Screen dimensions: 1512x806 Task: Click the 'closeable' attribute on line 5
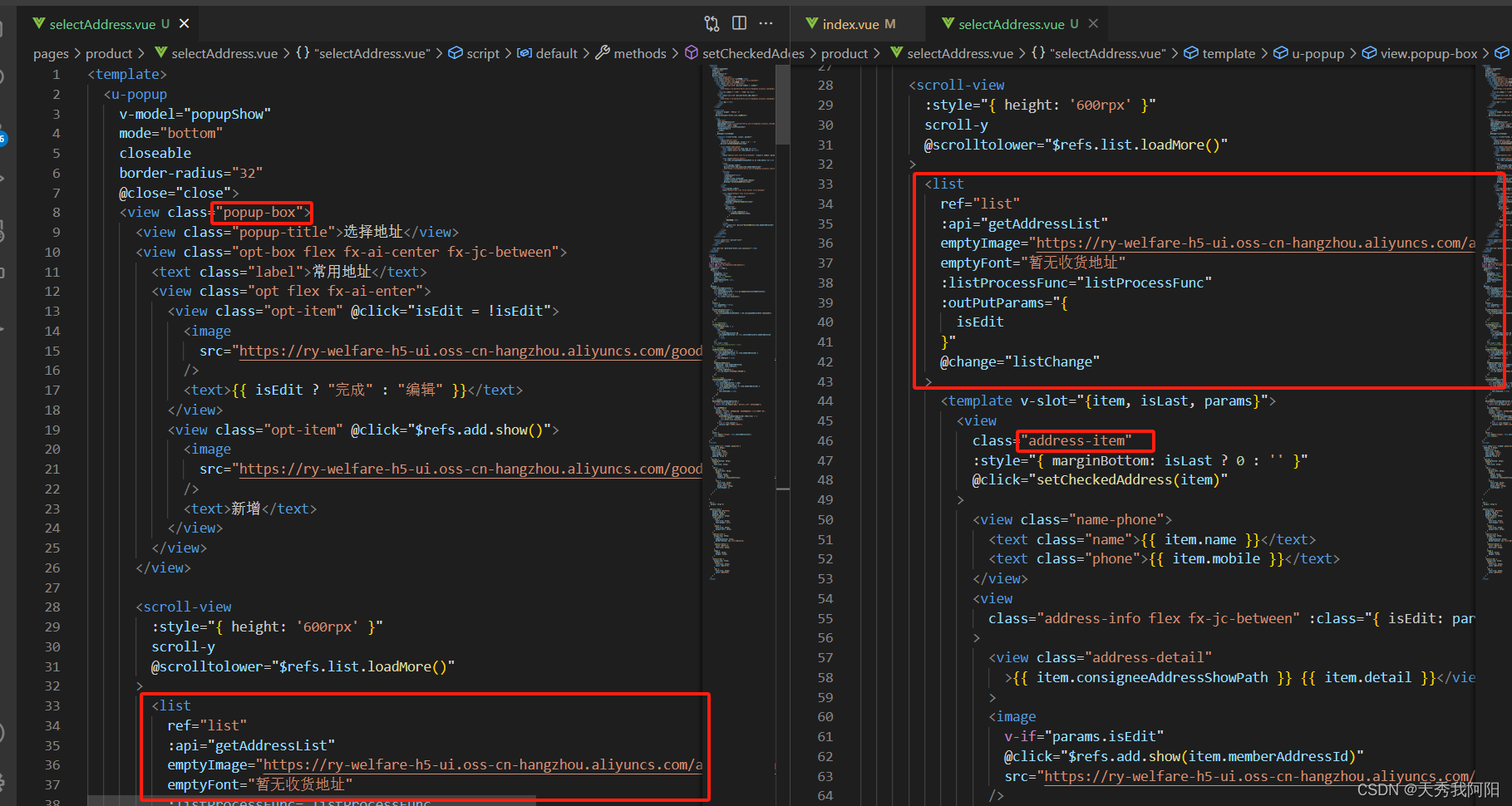point(155,153)
